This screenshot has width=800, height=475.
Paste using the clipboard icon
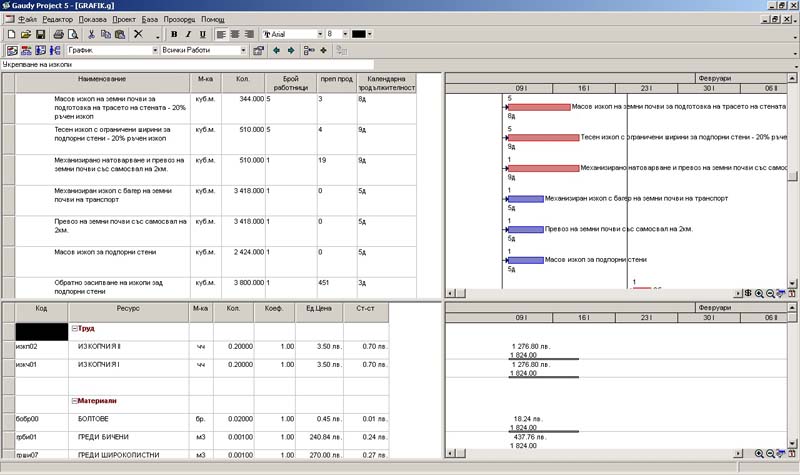[120, 34]
